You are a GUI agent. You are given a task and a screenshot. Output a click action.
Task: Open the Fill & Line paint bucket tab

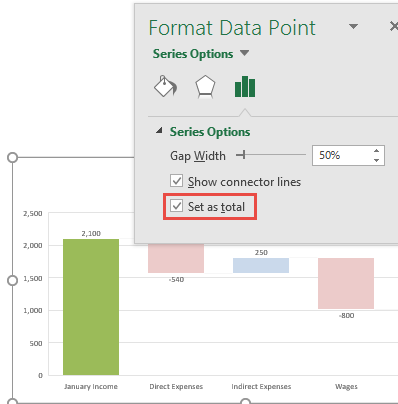[165, 86]
